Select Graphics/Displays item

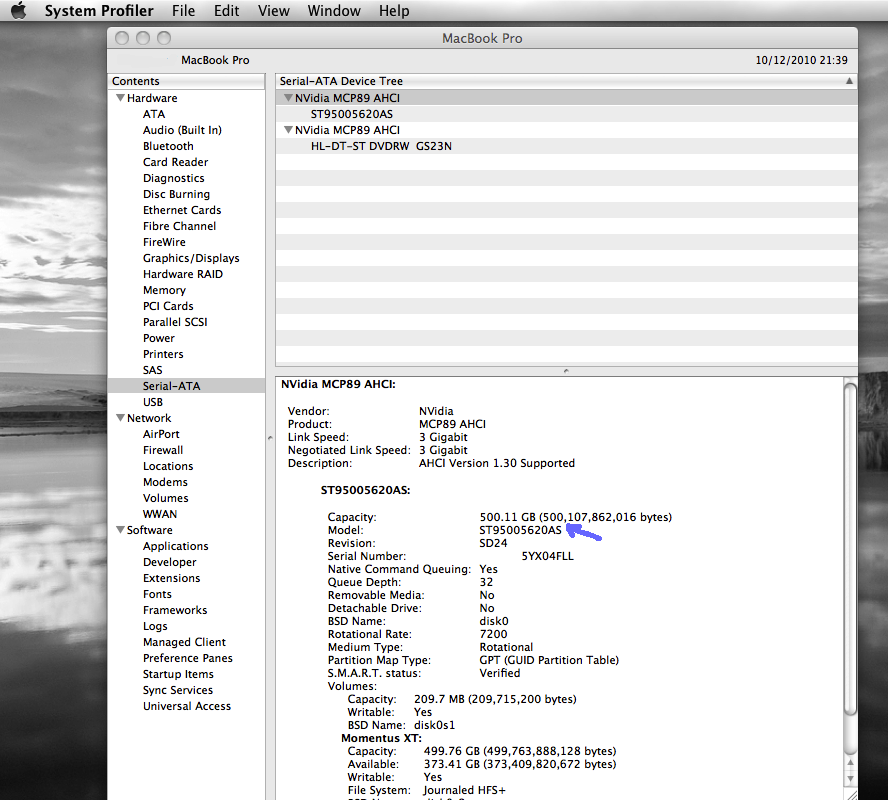[191, 258]
